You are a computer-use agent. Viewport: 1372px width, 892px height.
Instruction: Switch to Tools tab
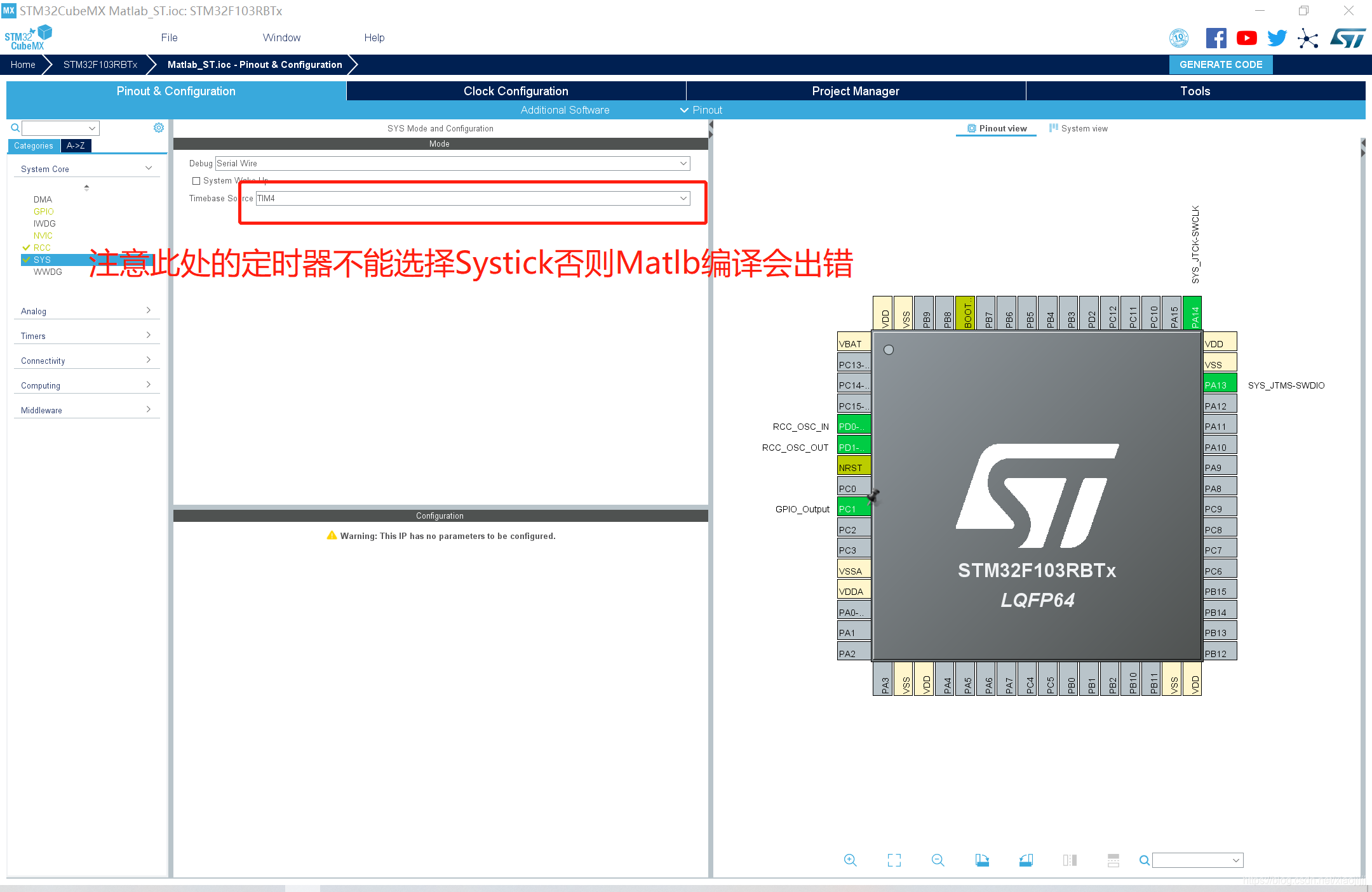pos(1195,91)
